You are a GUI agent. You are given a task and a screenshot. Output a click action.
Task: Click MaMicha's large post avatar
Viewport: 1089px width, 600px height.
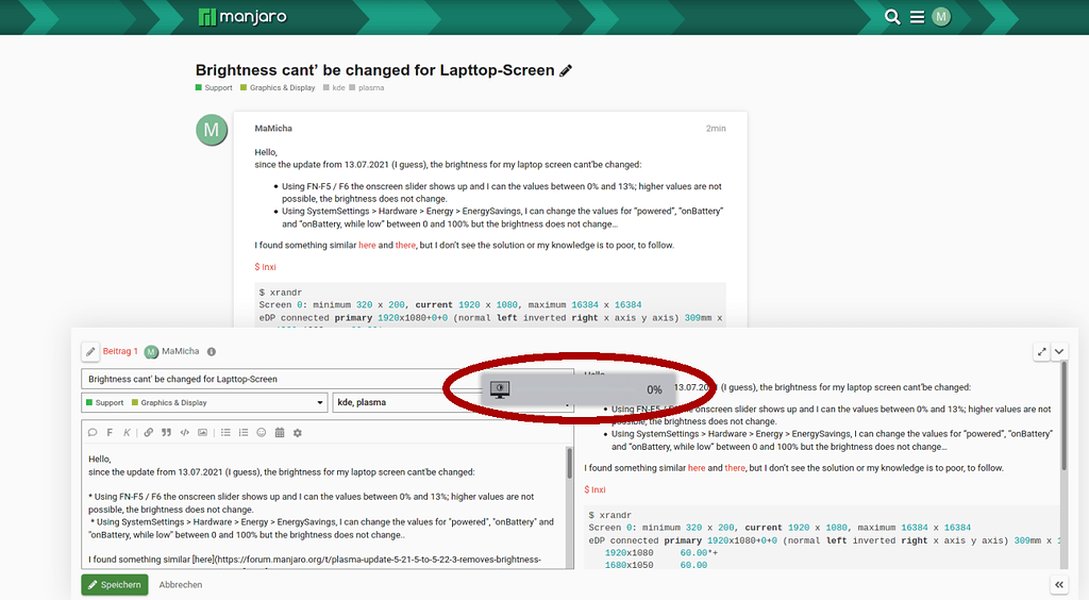(x=211, y=130)
